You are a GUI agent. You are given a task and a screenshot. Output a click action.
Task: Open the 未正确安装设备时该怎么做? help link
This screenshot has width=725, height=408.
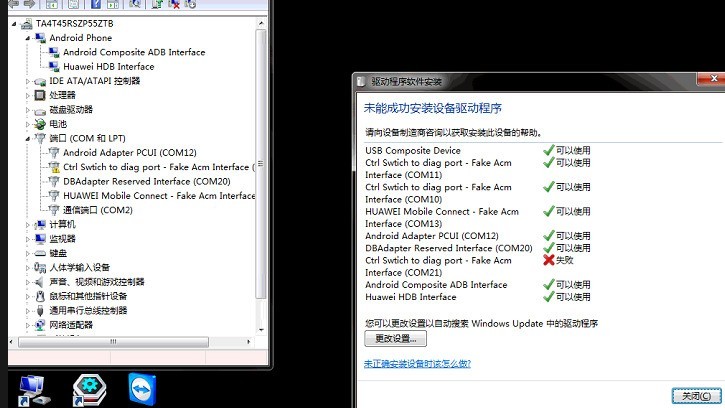417,364
